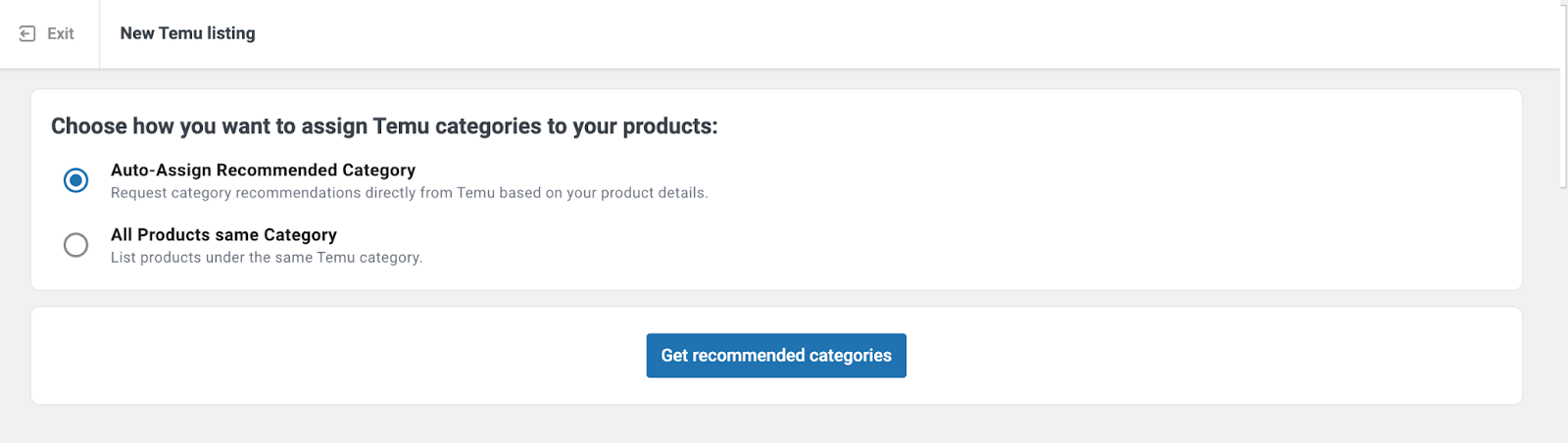Click the vertical scrollbar track below the thumb
The height and width of the screenshot is (443, 1568).
[x=1563, y=314]
